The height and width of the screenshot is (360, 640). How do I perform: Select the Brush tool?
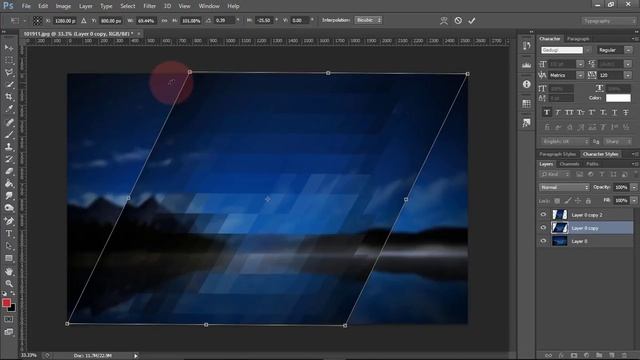tap(9, 134)
